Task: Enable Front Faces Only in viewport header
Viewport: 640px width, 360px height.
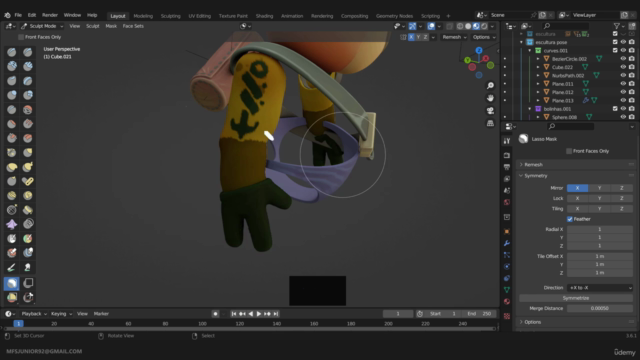Action: click(21, 37)
